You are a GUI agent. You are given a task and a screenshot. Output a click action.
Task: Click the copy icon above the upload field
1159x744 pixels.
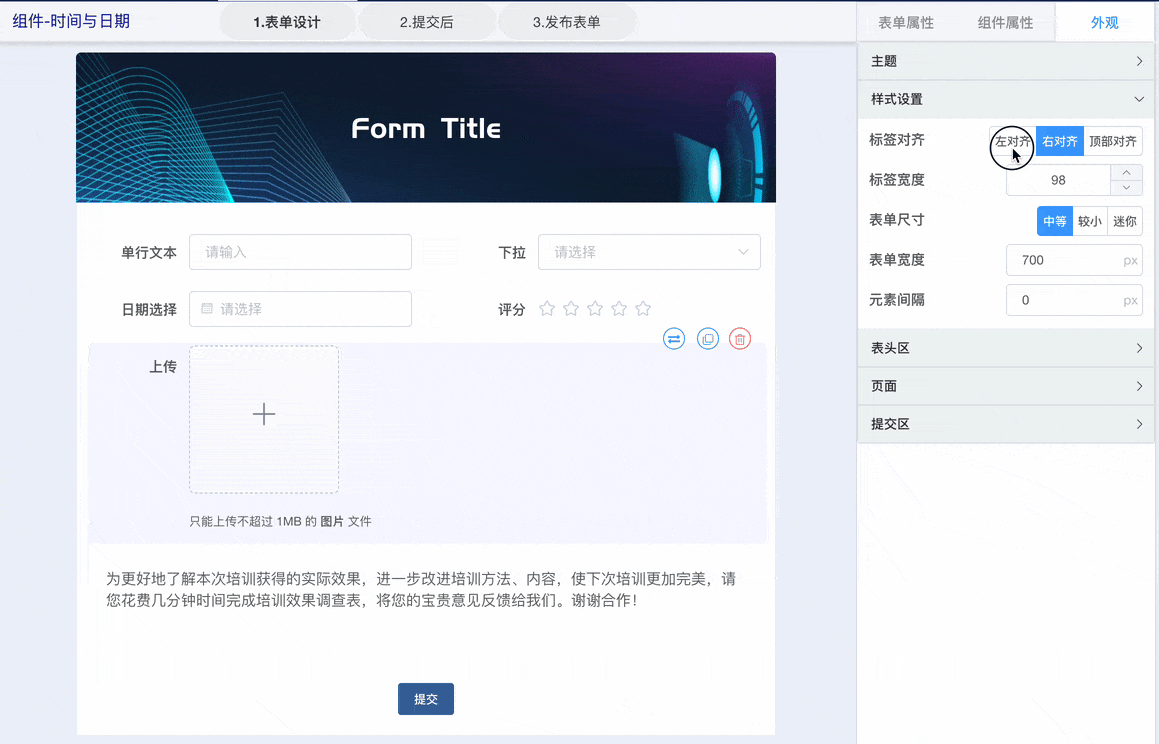(x=708, y=339)
